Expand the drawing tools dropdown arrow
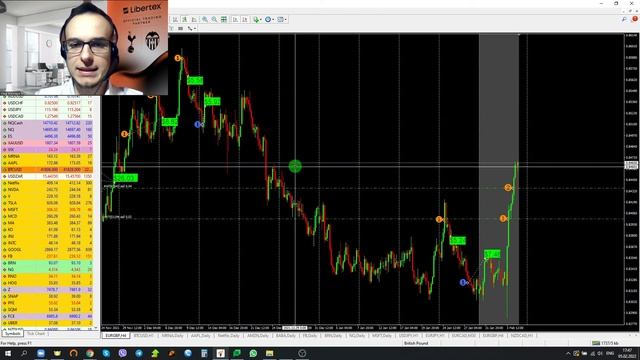The height and width of the screenshot is (360, 640). pos(195,29)
